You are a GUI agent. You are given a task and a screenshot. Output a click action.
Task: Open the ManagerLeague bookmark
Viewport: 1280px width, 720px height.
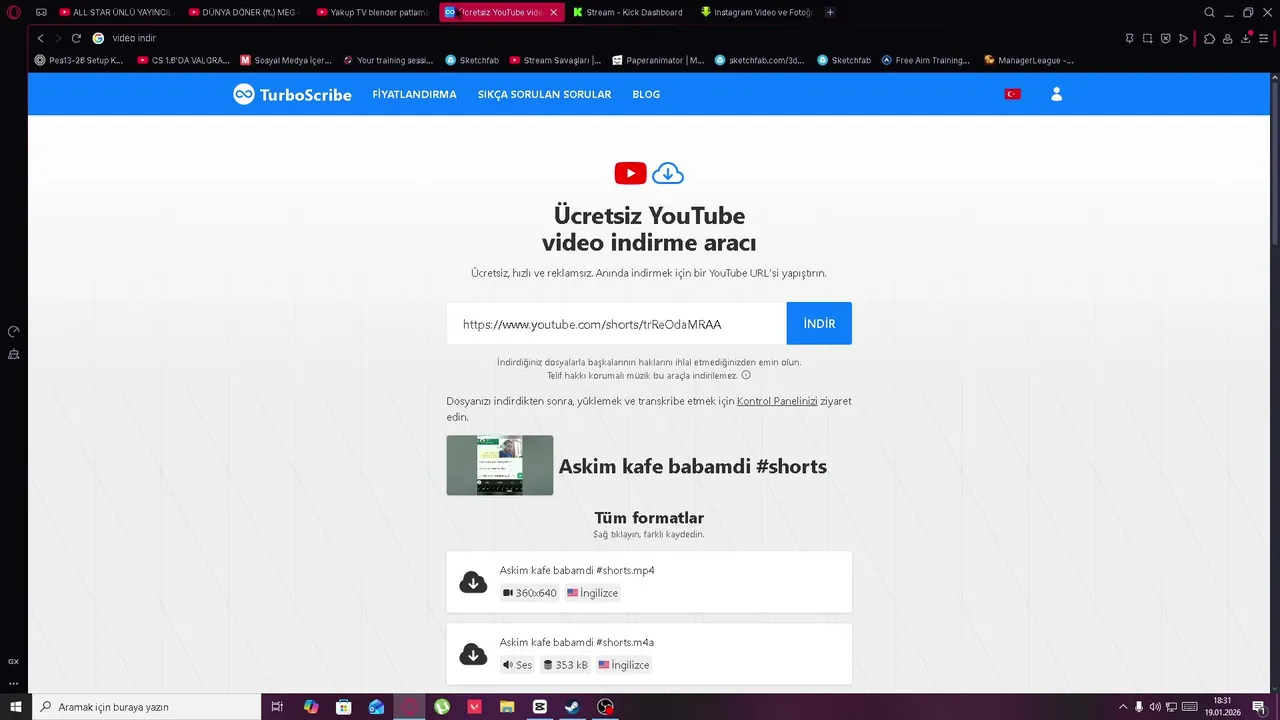point(1029,60)
